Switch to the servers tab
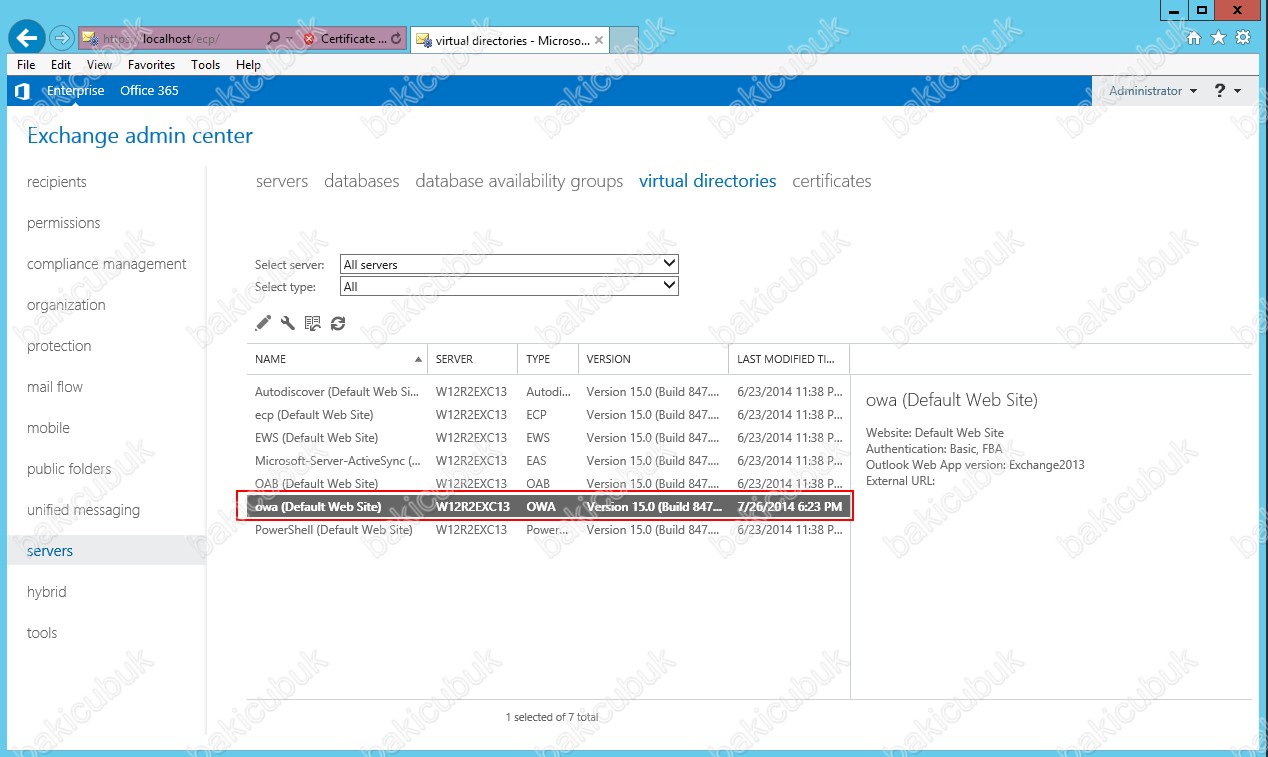The image size is (1268, 757). click(282, 181)
